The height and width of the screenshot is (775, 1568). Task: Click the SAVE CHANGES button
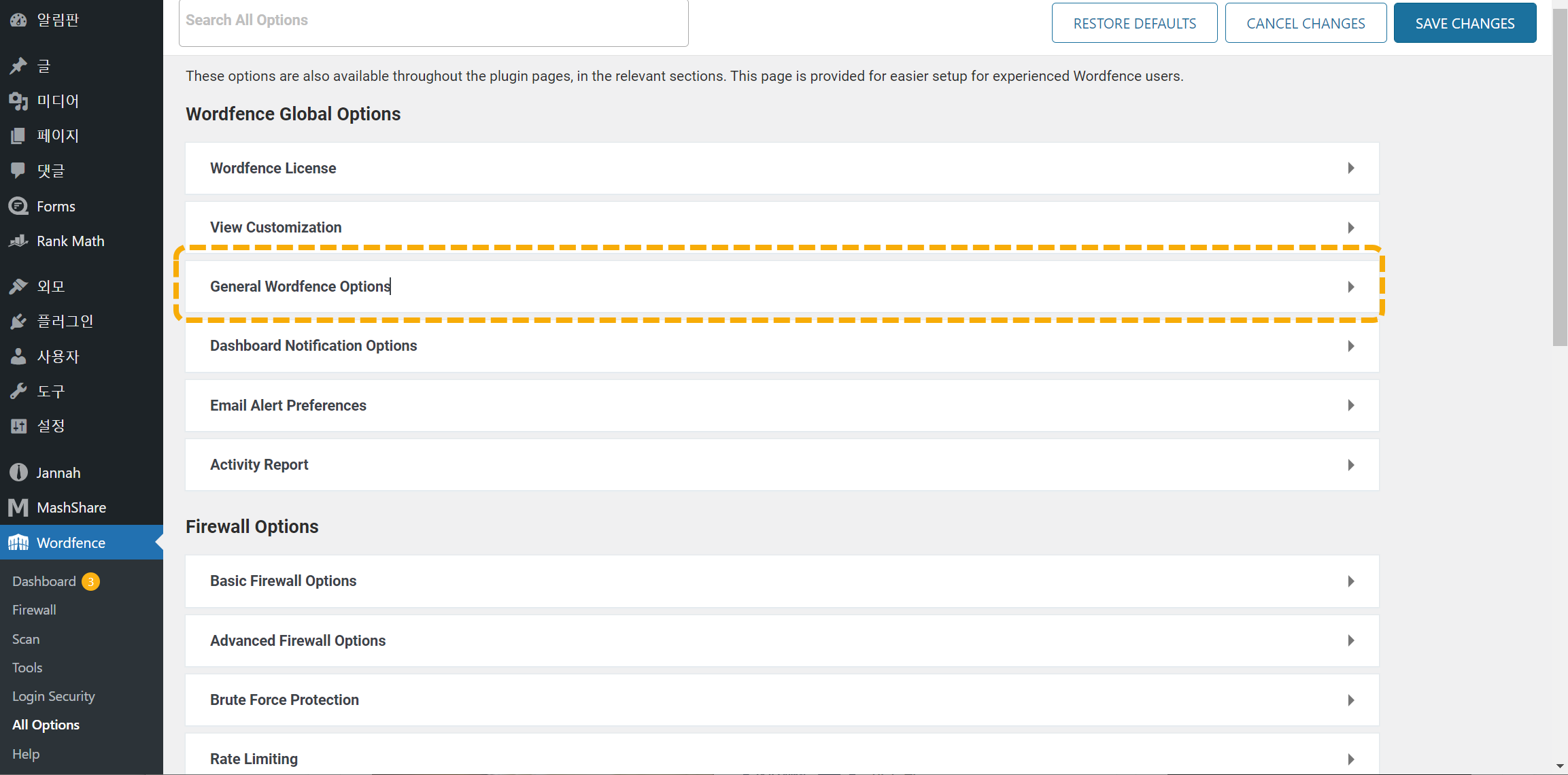1465,23
